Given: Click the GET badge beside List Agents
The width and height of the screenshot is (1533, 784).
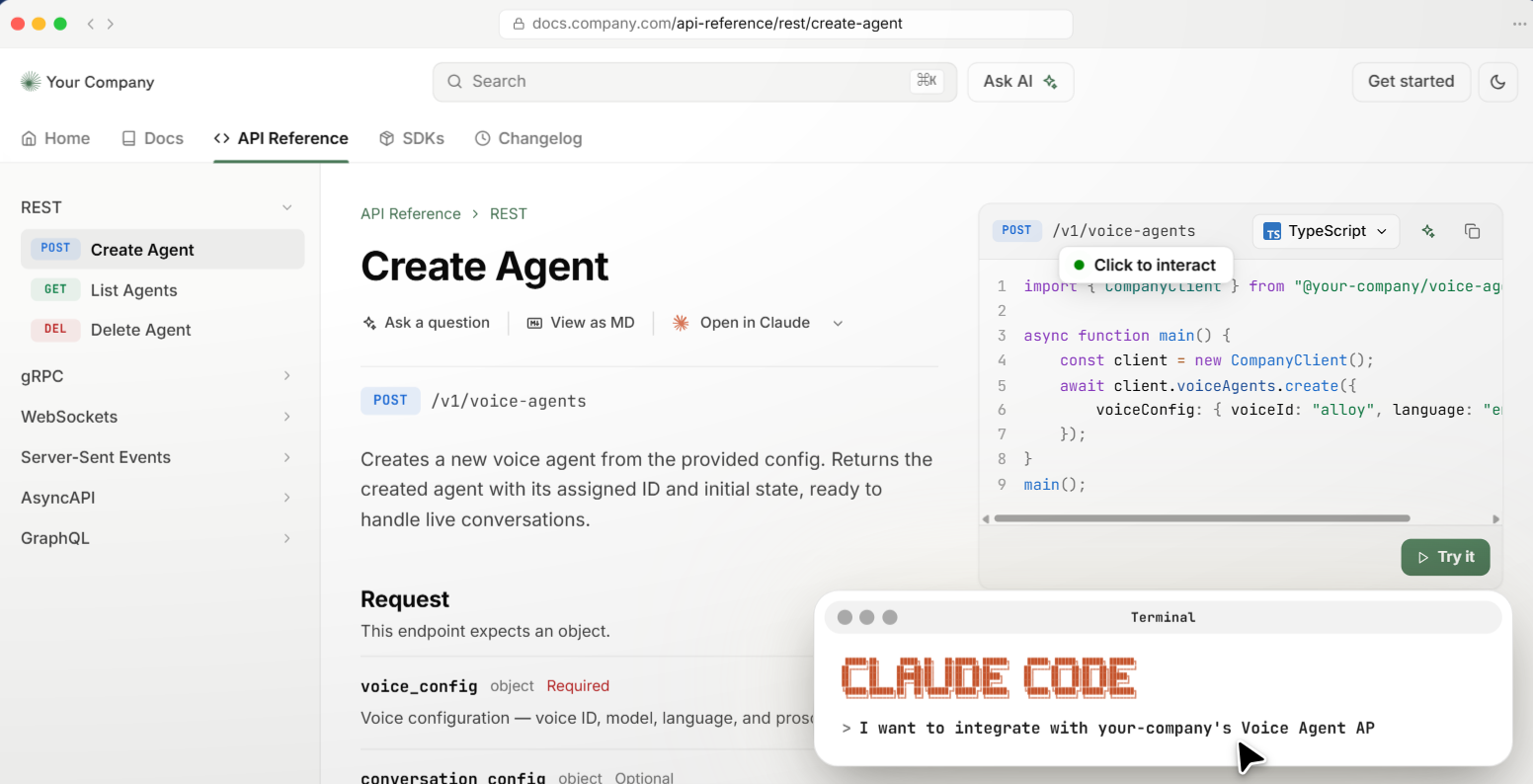Looking at the screenshot, I should point(55,289).
